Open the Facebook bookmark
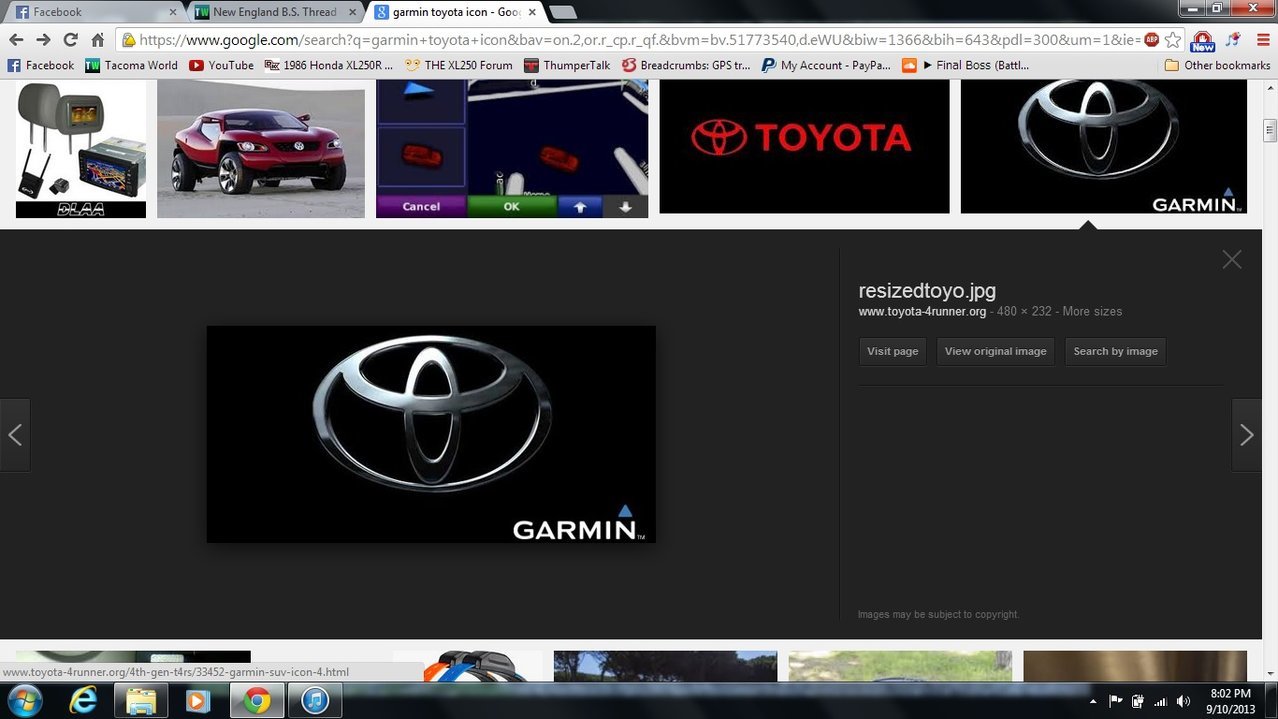 (40, 65)
